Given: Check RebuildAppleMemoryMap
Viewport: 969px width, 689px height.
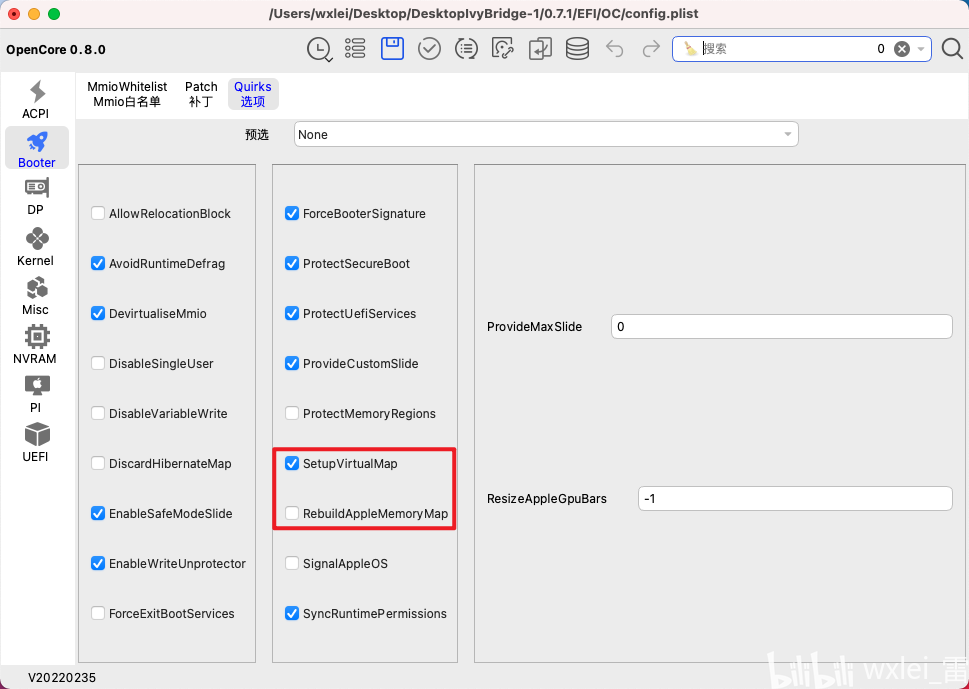Looking at the screenshot, I should click(292, 514).
